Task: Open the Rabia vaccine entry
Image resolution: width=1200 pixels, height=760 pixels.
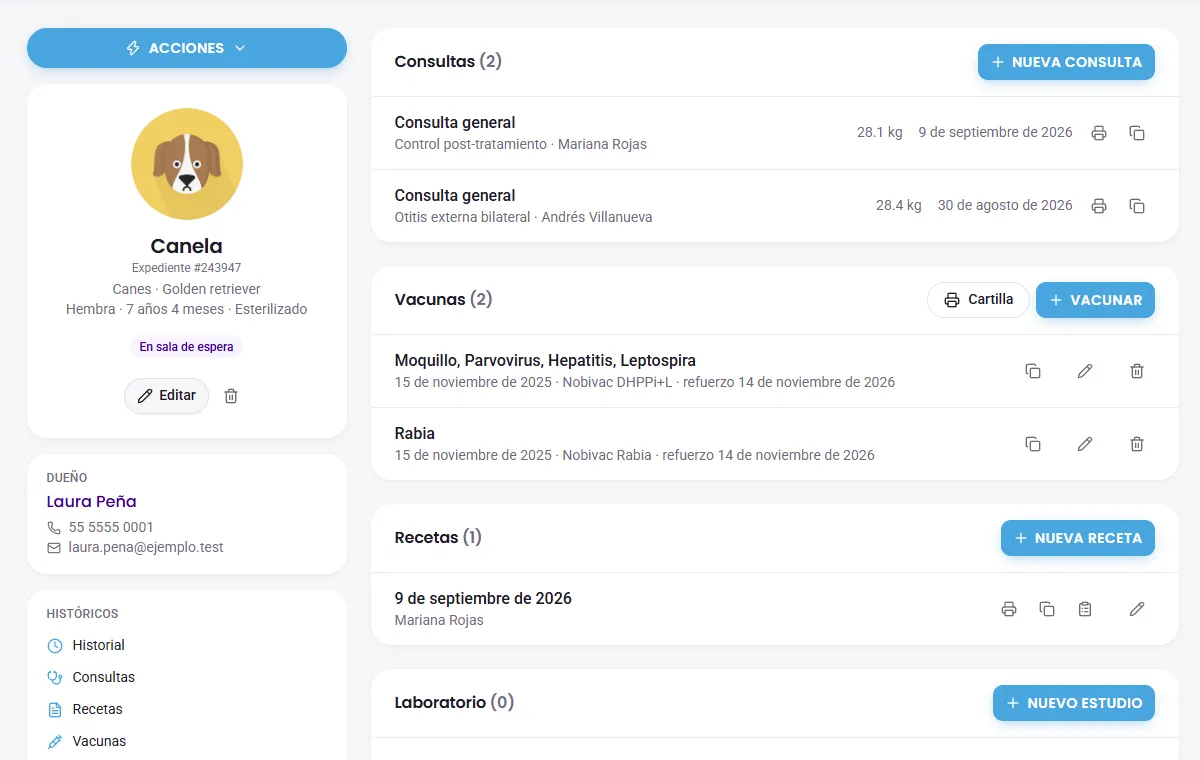Action: pyautogui.click(x=775, y=444)
